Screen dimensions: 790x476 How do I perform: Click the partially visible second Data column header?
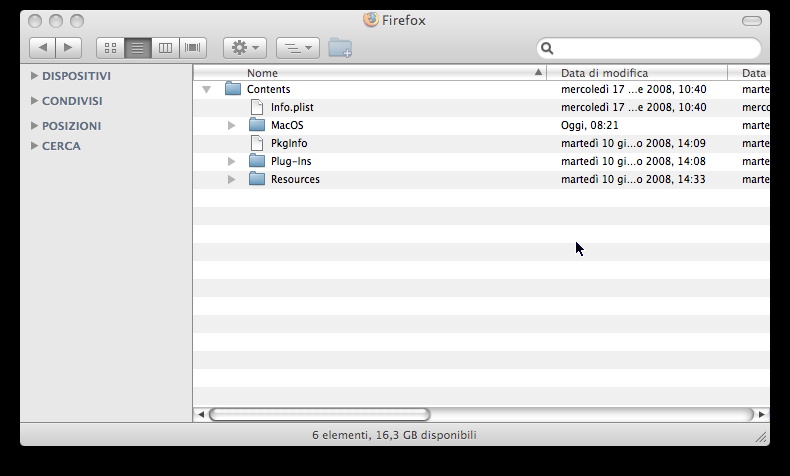(x=749, y=73)
